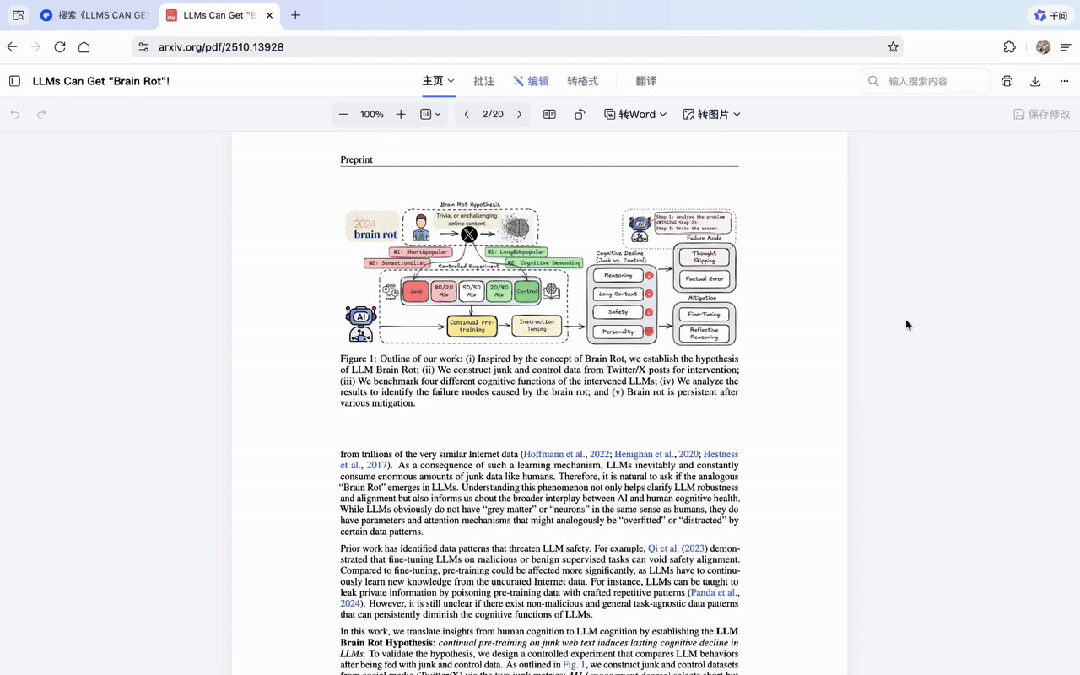The image size is (1080, 675).
Task: Select the 翻译 menu item
Action: click(646, 81)
